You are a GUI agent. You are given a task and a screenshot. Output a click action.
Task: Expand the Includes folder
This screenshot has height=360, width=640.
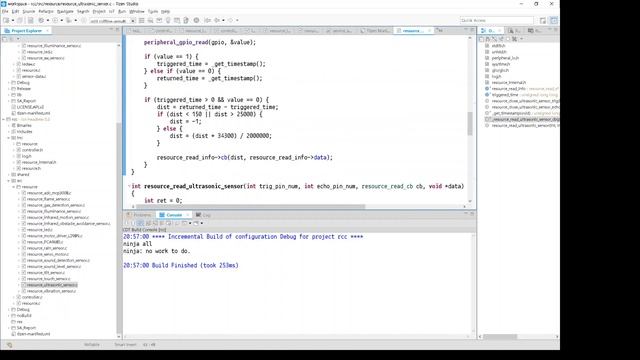click(9, 131)
